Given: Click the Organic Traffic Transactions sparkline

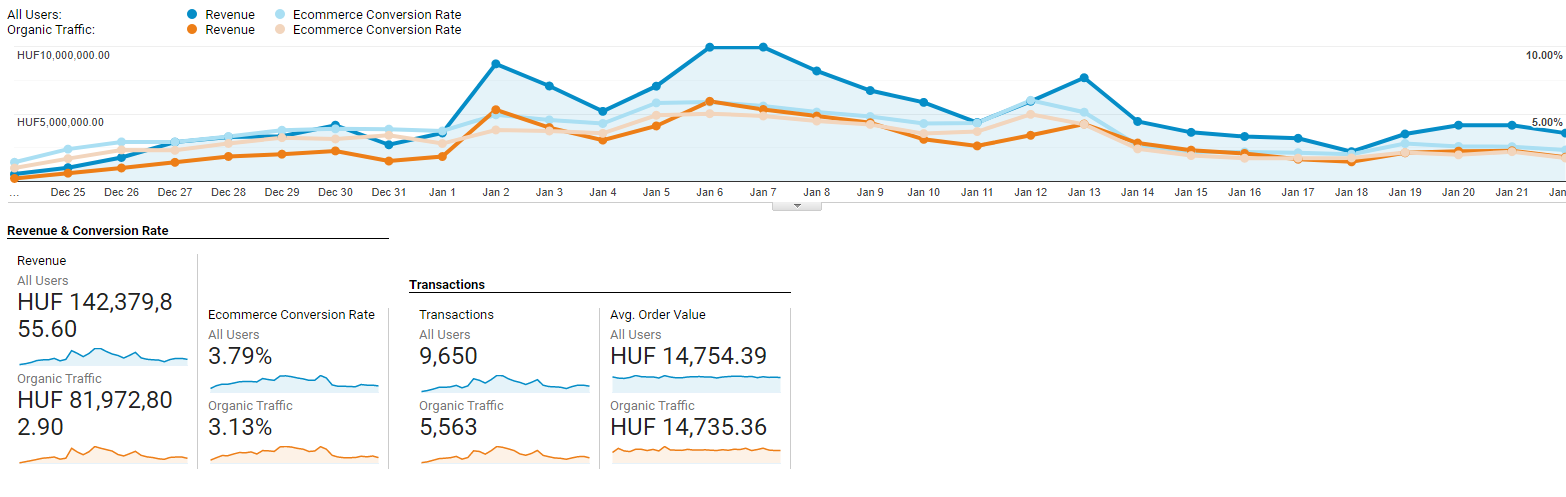Looking at the screenshot, I should click(x=505, y=455).
